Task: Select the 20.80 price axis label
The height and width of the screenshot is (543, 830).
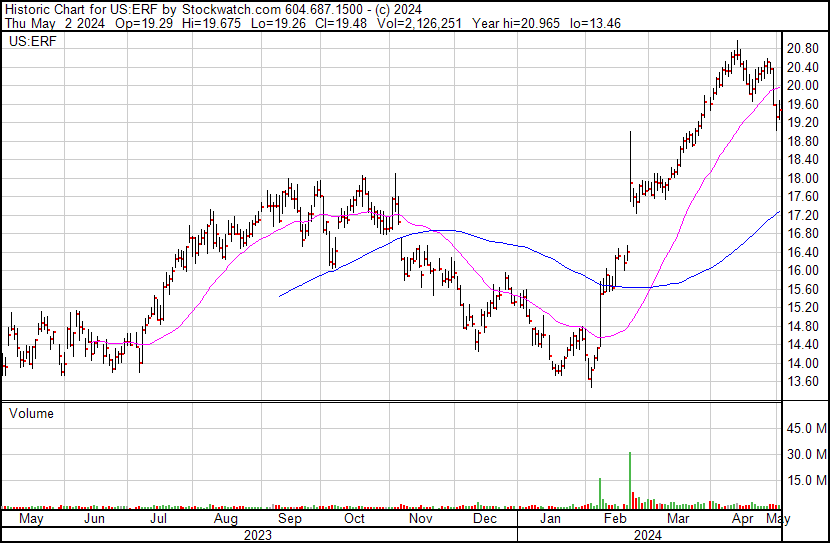Action: point(803,49)
